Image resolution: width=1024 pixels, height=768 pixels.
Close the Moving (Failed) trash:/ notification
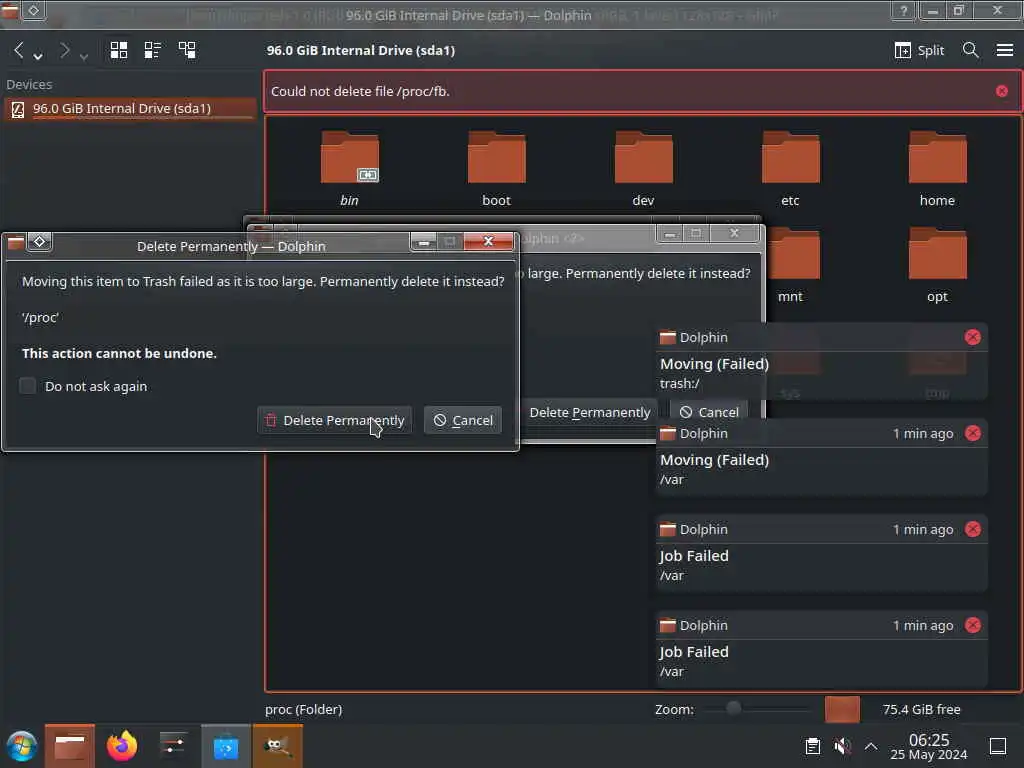[972, 337]
